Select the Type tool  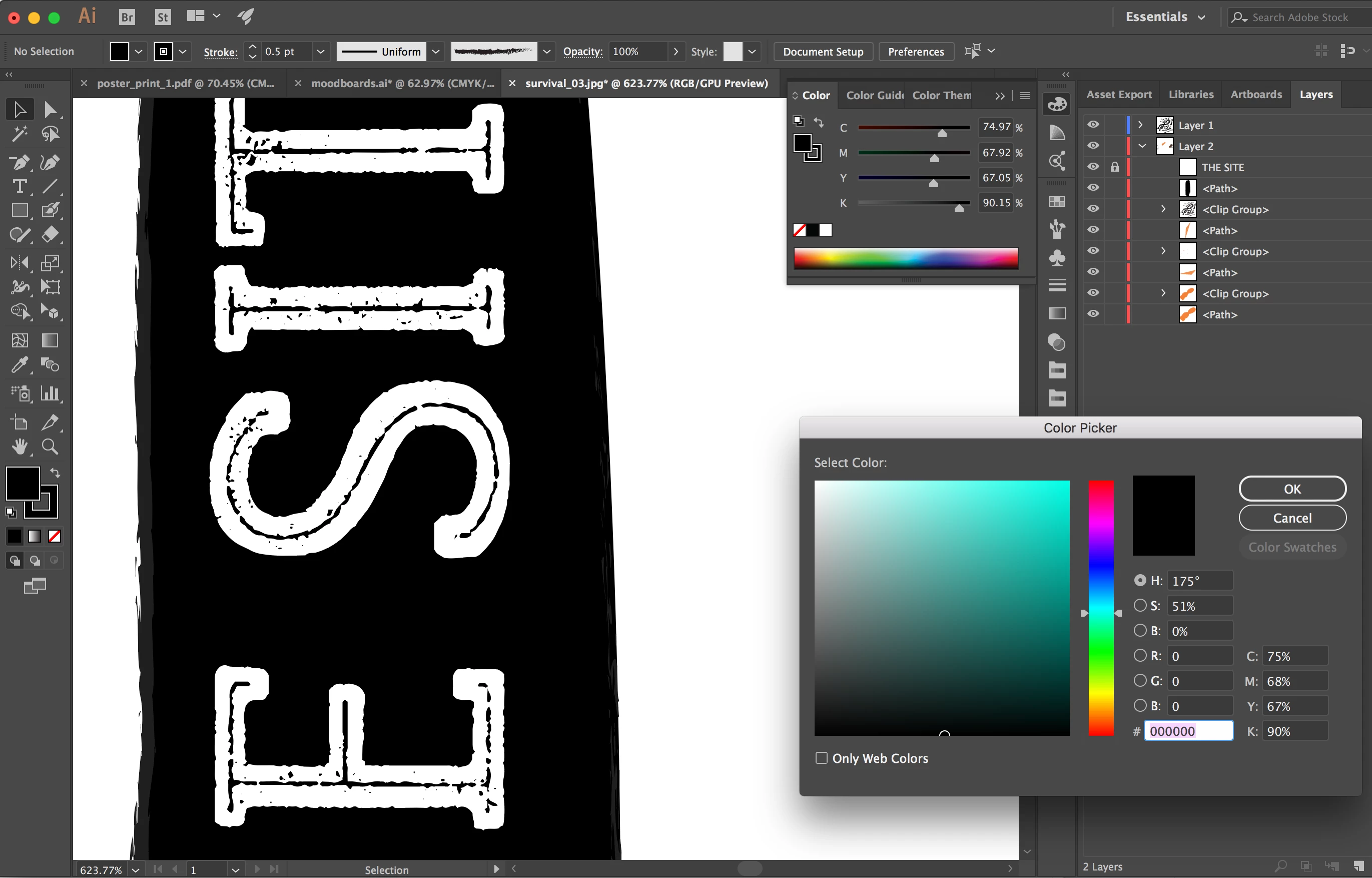[20, 187]
